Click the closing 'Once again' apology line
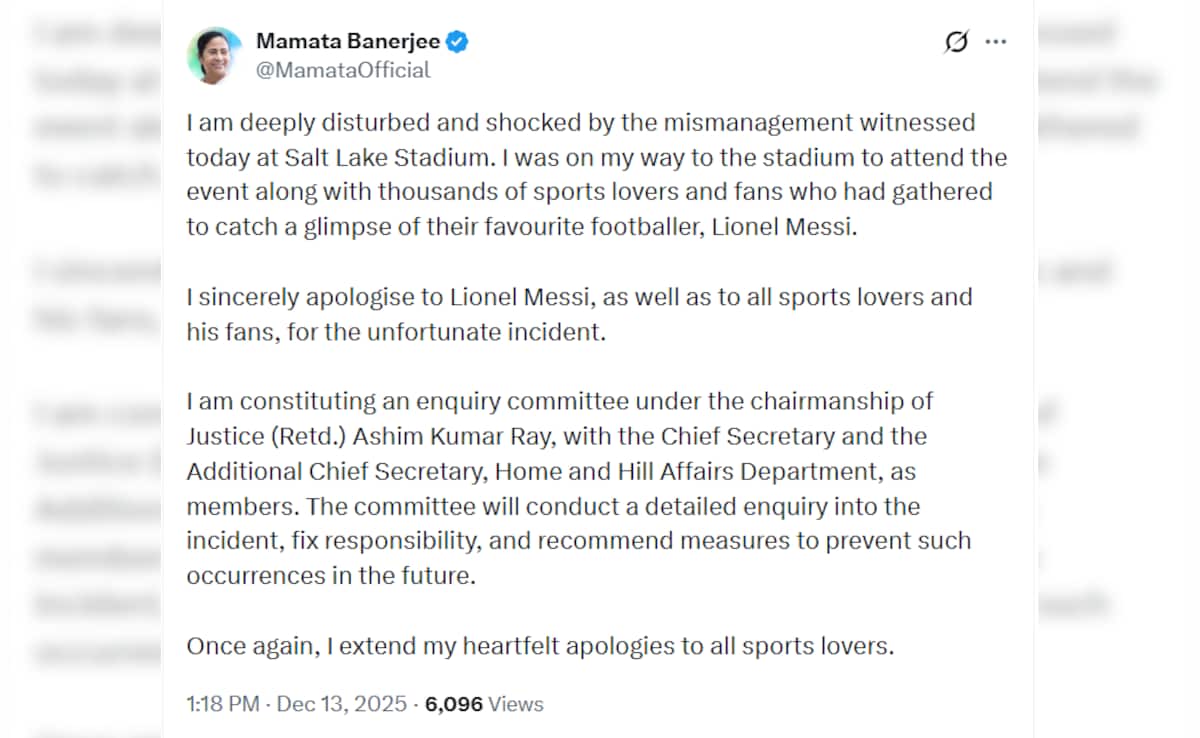 tap(540, 646)
